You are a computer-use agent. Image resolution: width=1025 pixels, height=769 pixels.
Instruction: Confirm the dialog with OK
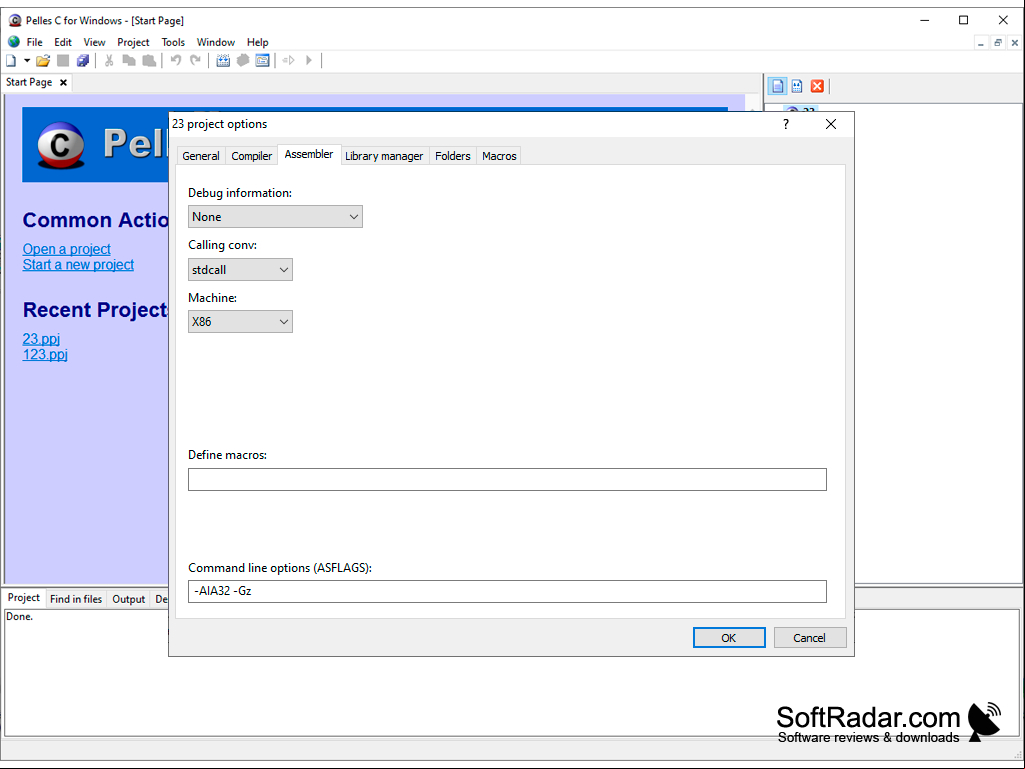[729, 638]
